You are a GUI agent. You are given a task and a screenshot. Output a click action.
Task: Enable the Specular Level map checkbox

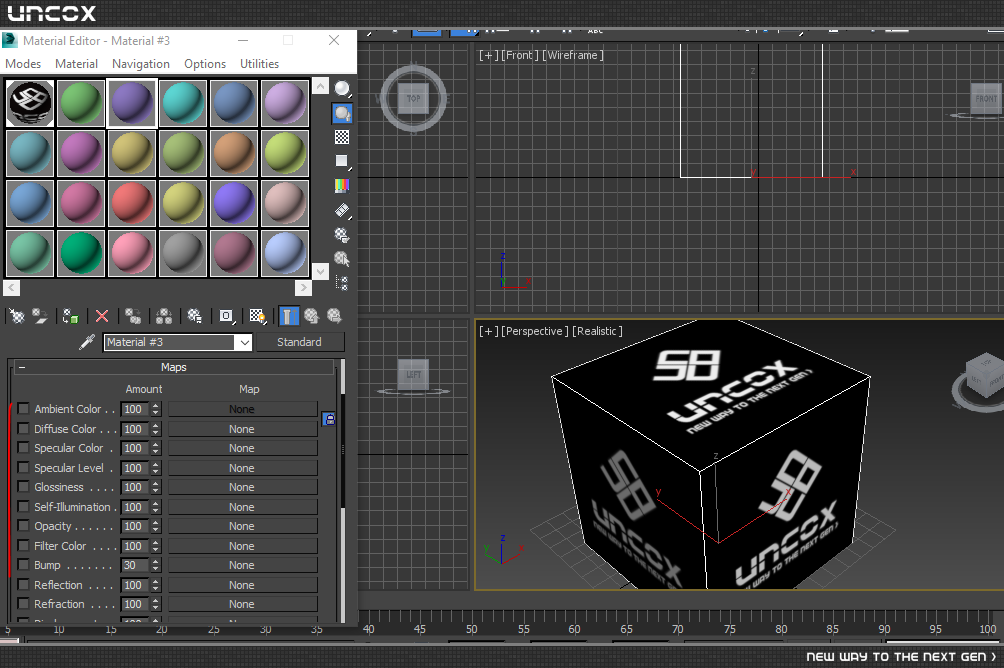tap(23, 468)
